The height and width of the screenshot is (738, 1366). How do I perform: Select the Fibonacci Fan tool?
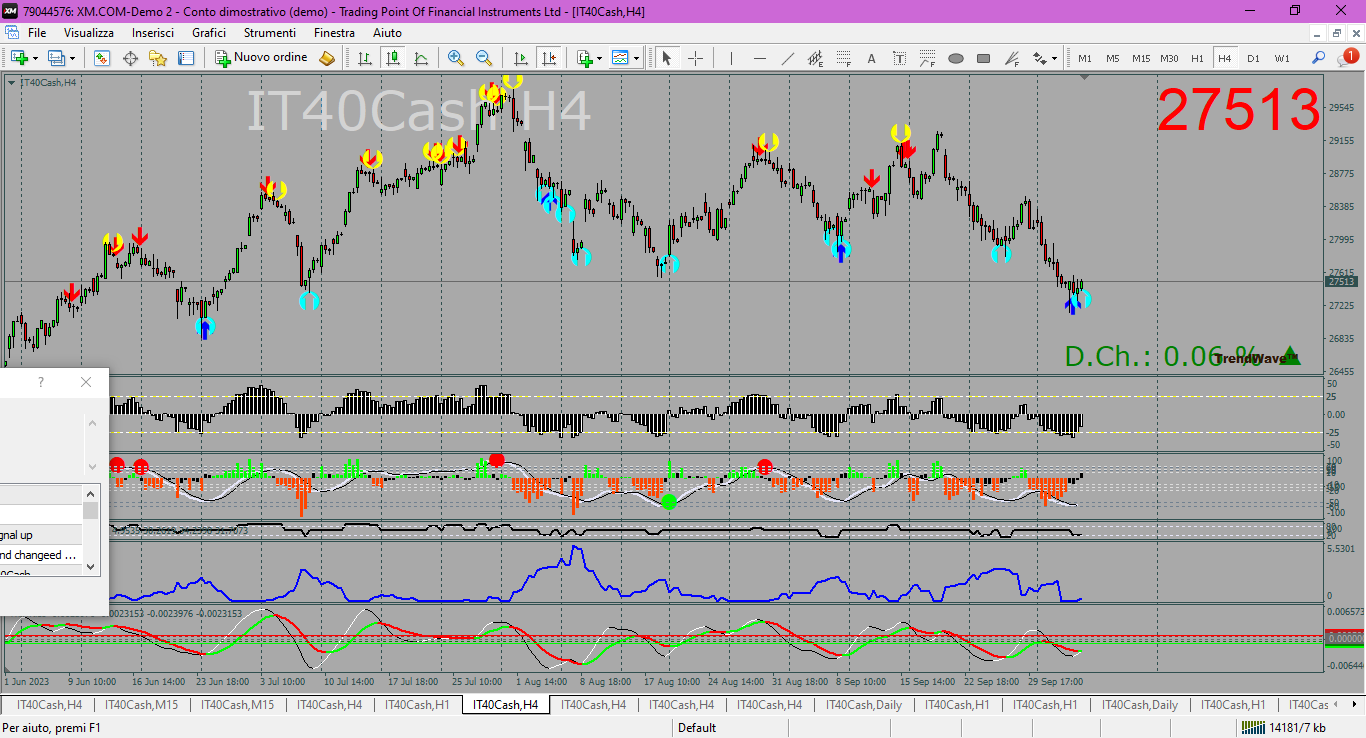click(1011, 58)
